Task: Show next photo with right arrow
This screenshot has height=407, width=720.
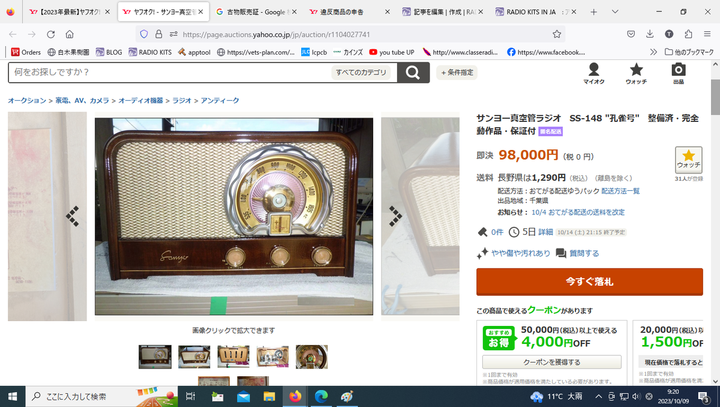Action: 395,216
